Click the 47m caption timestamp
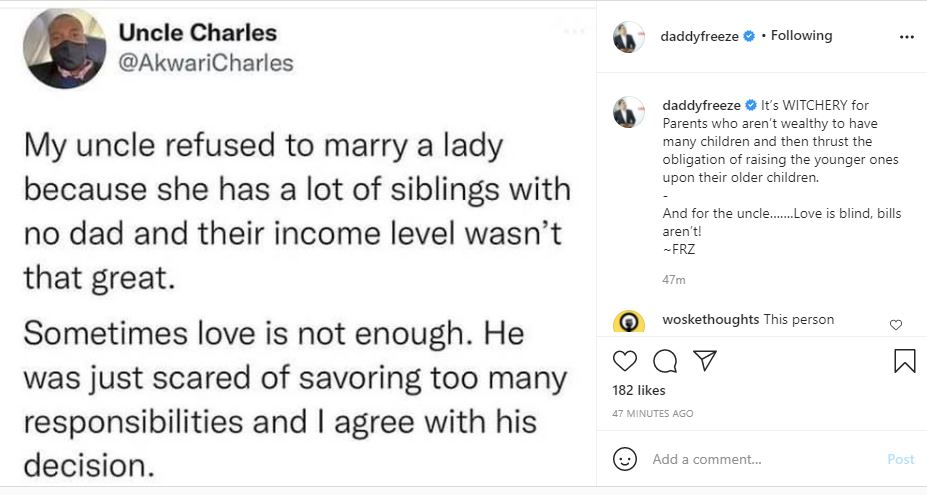Screen dimensions: 927x495 (x=673, y=280)
